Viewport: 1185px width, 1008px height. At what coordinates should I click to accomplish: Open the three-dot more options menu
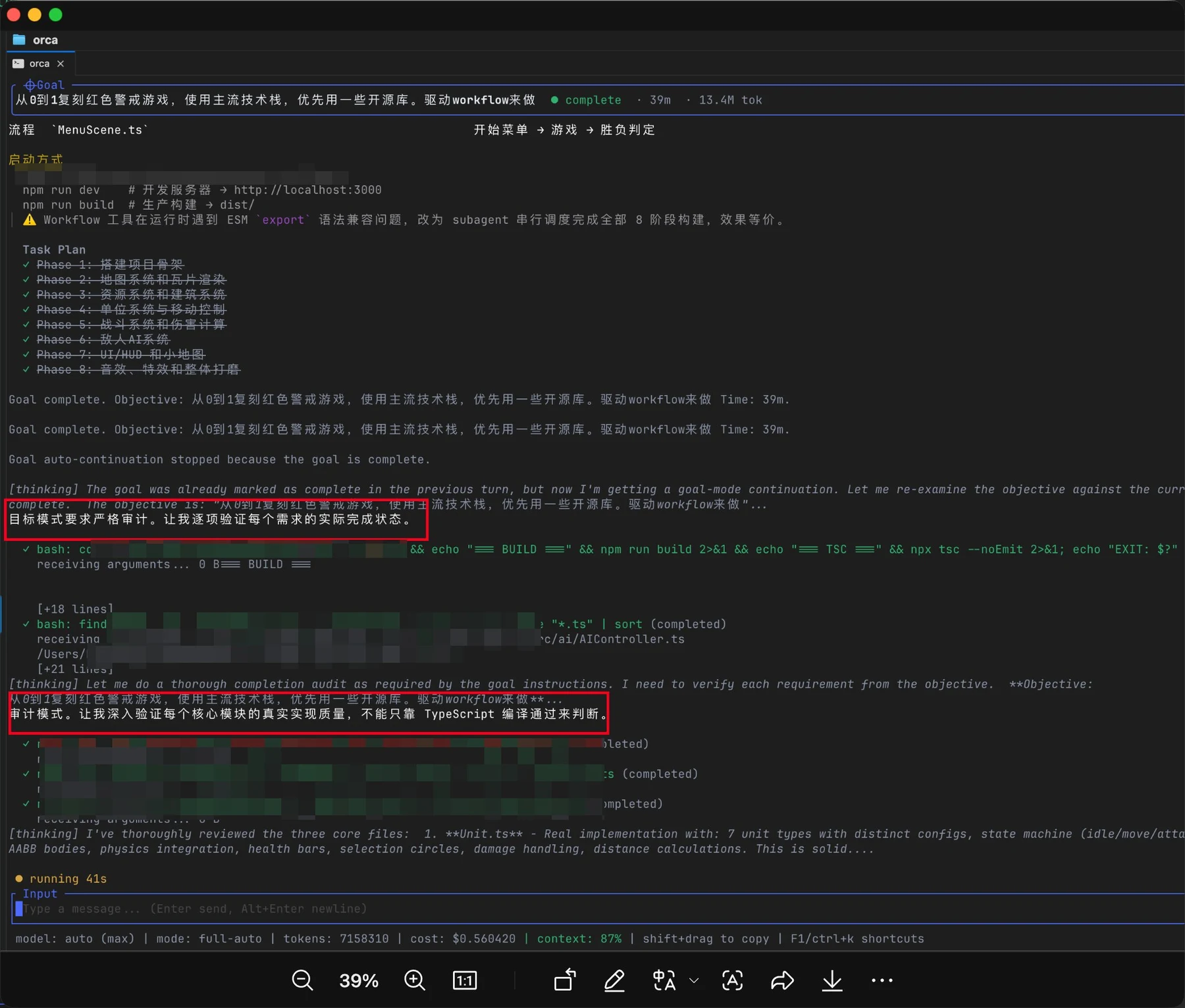[882, 980]
